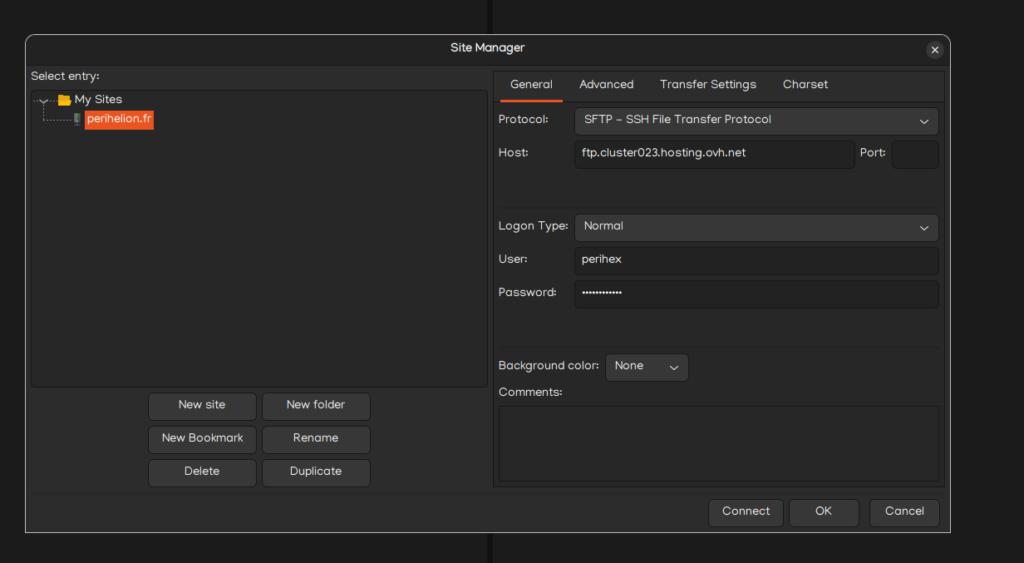The height and width of the screenshot is (563, 1024).
Task: Open the Charset tab
Action: 805,85
